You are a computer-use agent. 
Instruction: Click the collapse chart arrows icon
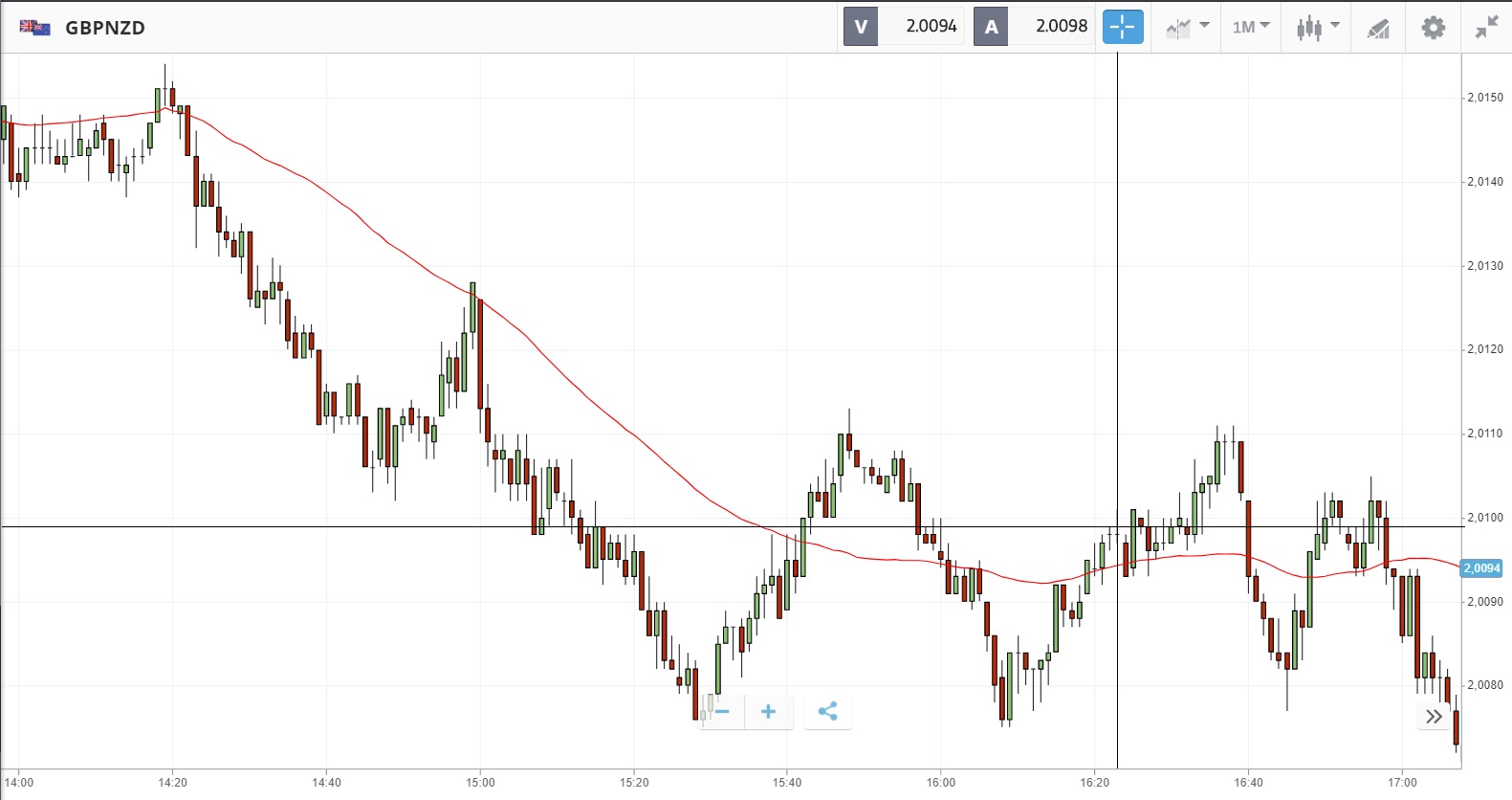click(1486, 27)
